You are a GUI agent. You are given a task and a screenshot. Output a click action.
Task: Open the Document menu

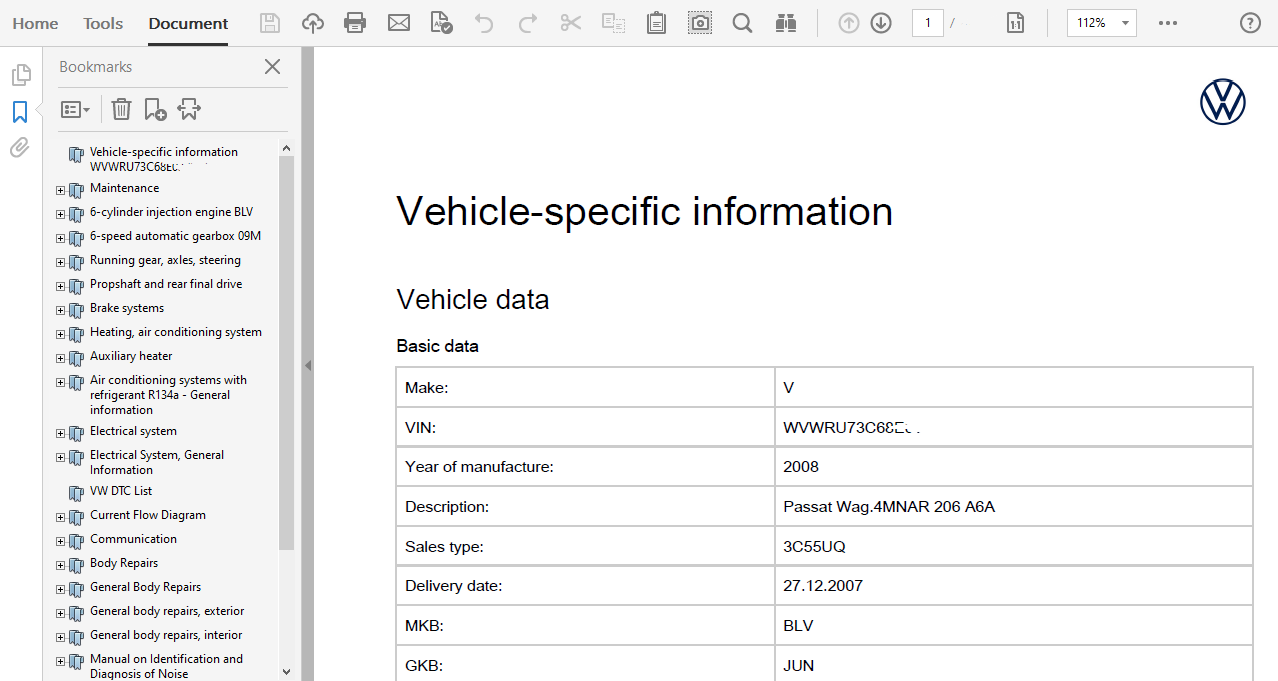coord(187,22)
